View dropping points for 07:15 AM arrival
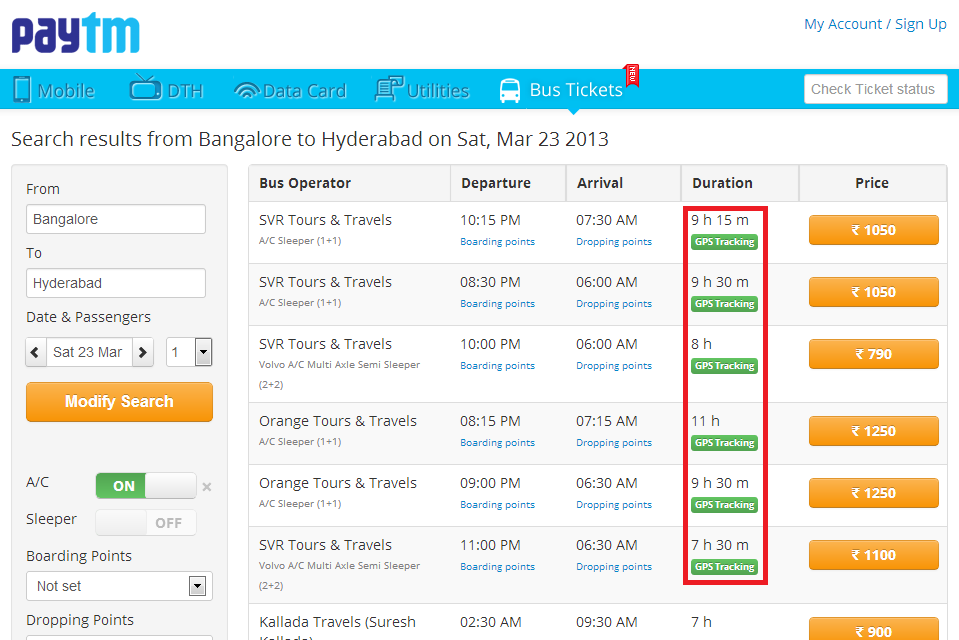 (x=613, y=442)
